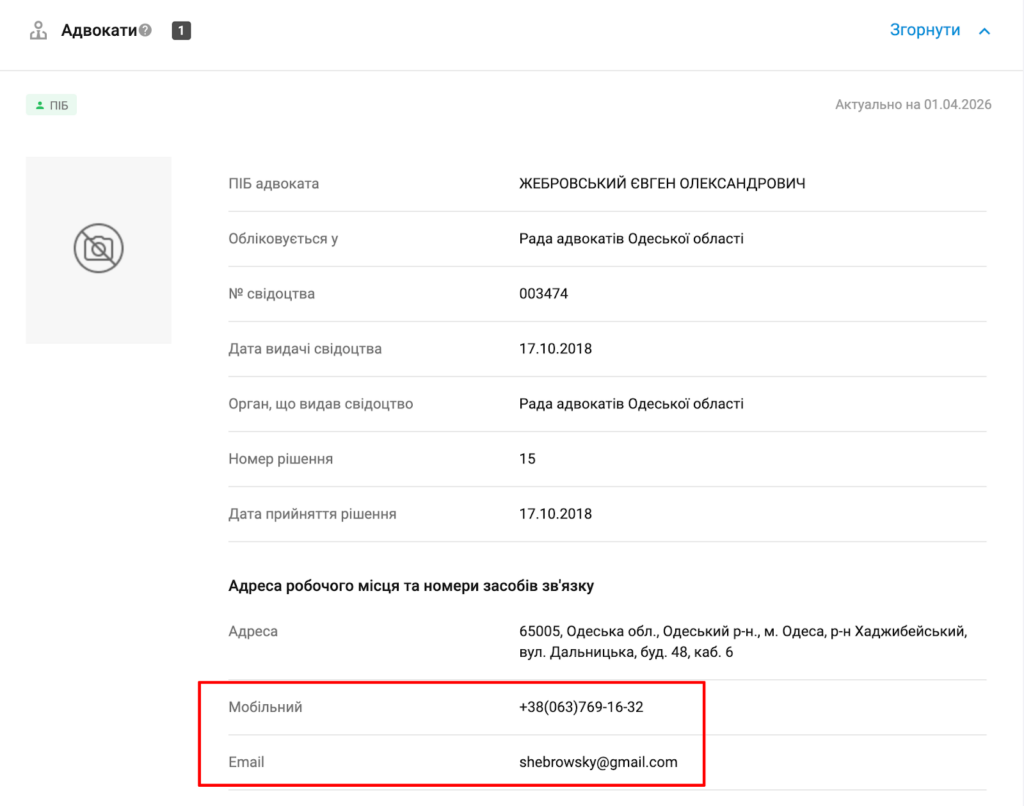Click the anchor icon beside Адвокати

coord(38,31)
